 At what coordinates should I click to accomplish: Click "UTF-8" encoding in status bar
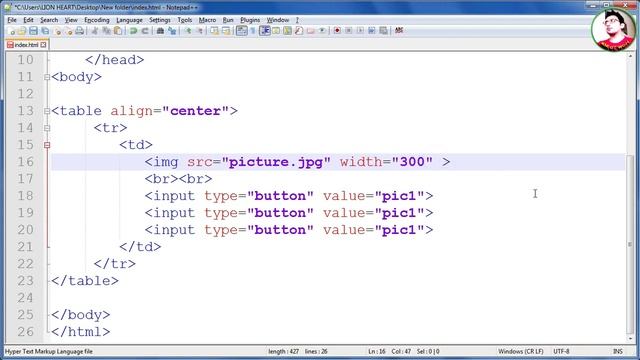pos(561,351)
